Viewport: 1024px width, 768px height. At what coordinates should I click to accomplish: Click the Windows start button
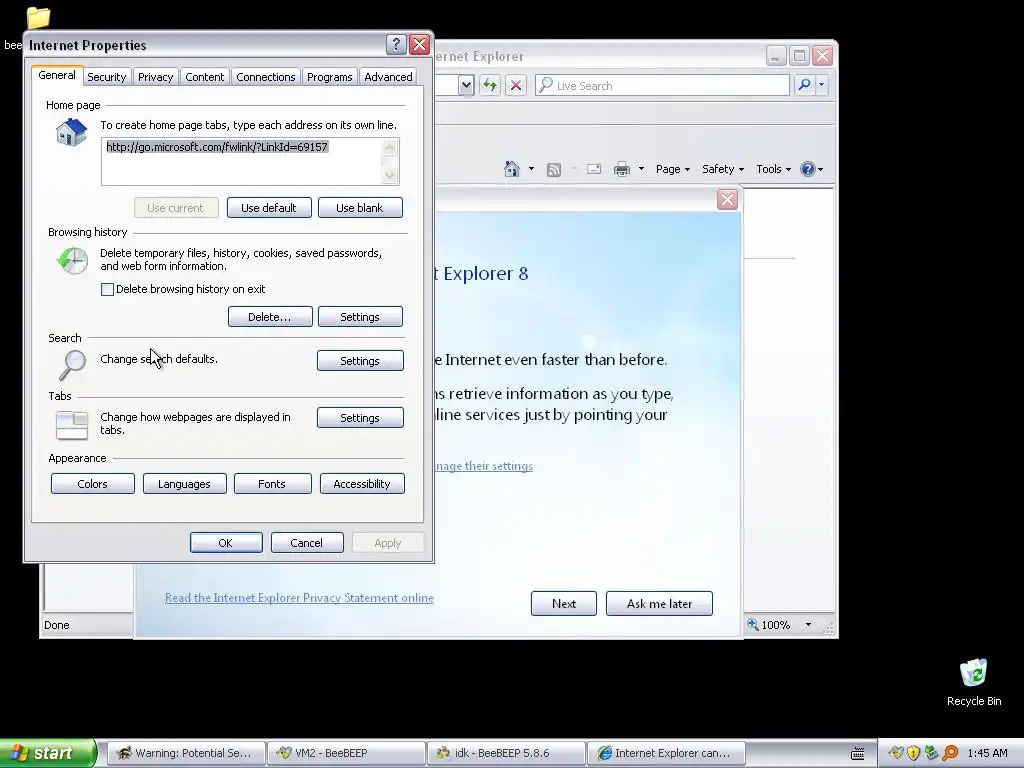[48, 753]
